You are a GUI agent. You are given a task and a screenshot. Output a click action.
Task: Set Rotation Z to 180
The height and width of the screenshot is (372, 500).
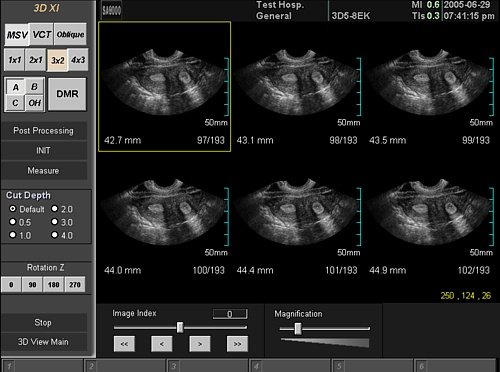coord(53,285)
